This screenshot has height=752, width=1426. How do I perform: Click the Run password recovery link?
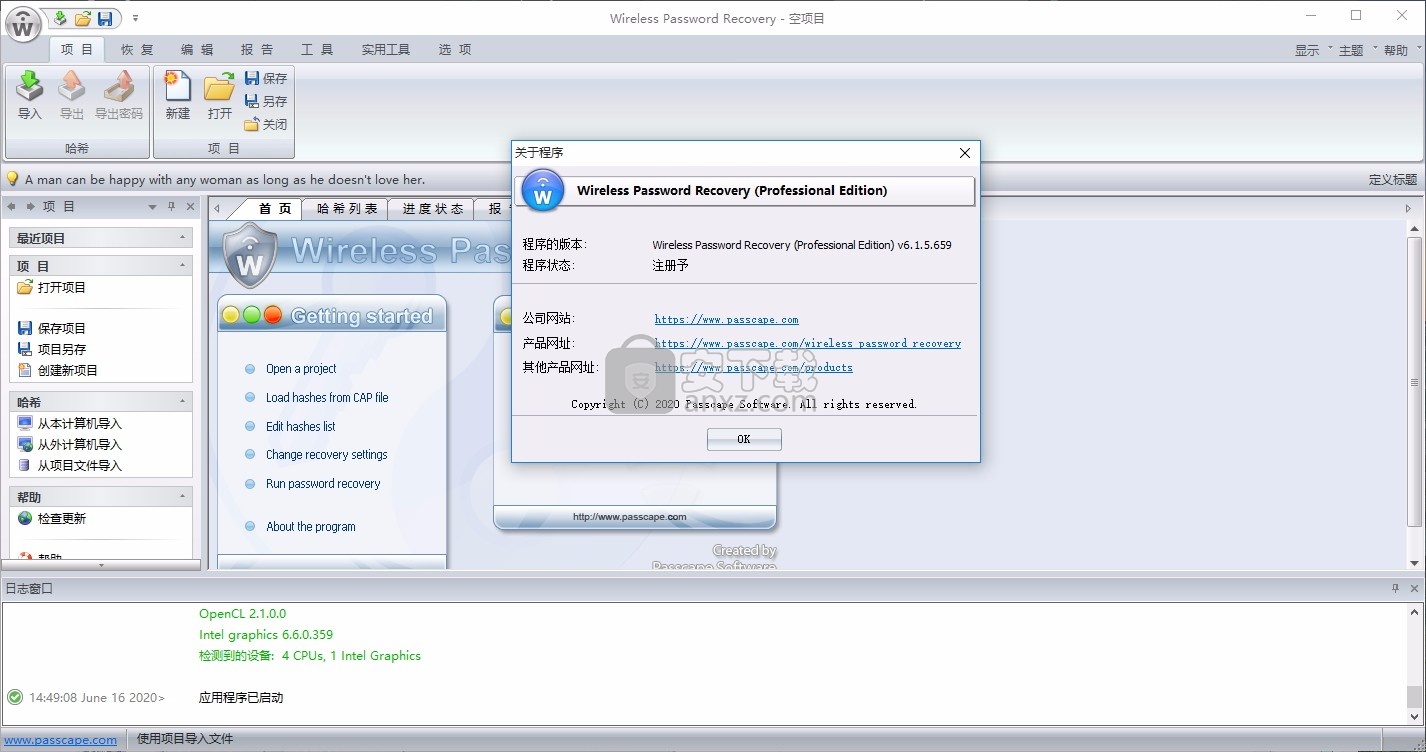point(323,483)
